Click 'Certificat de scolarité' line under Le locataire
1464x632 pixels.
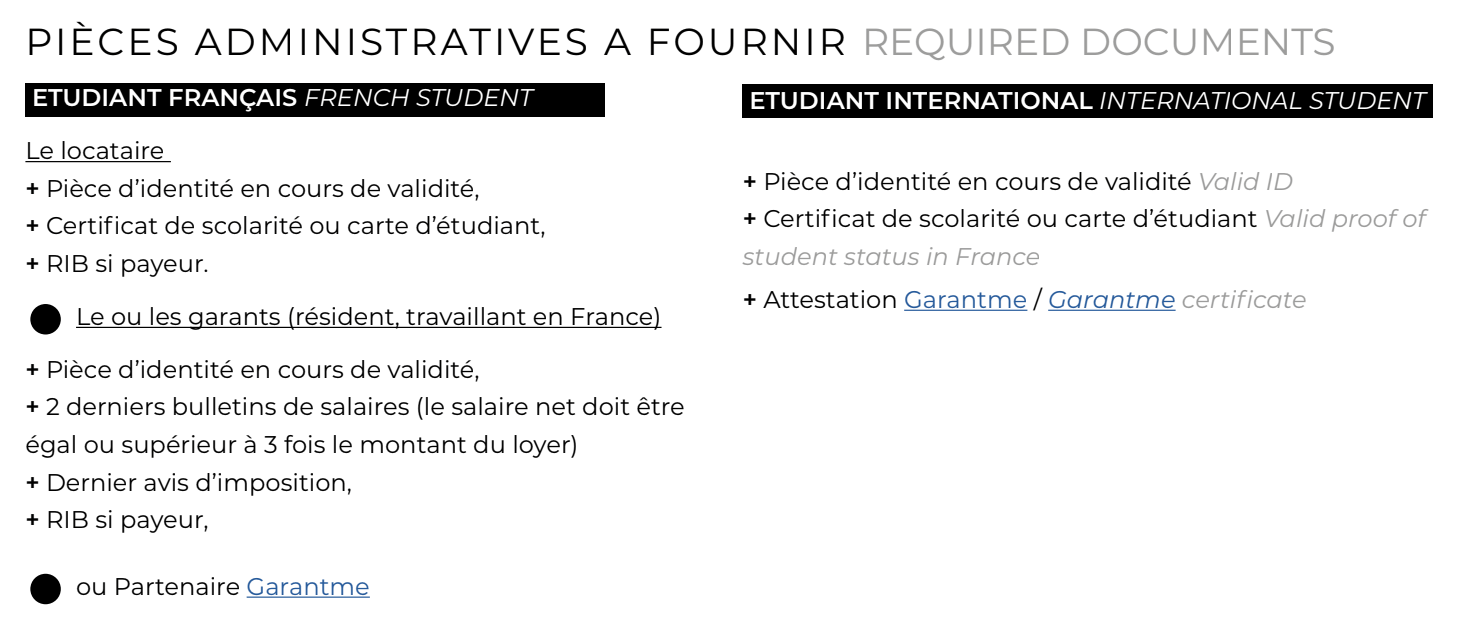pyautogui.click(x=286, y=227)
